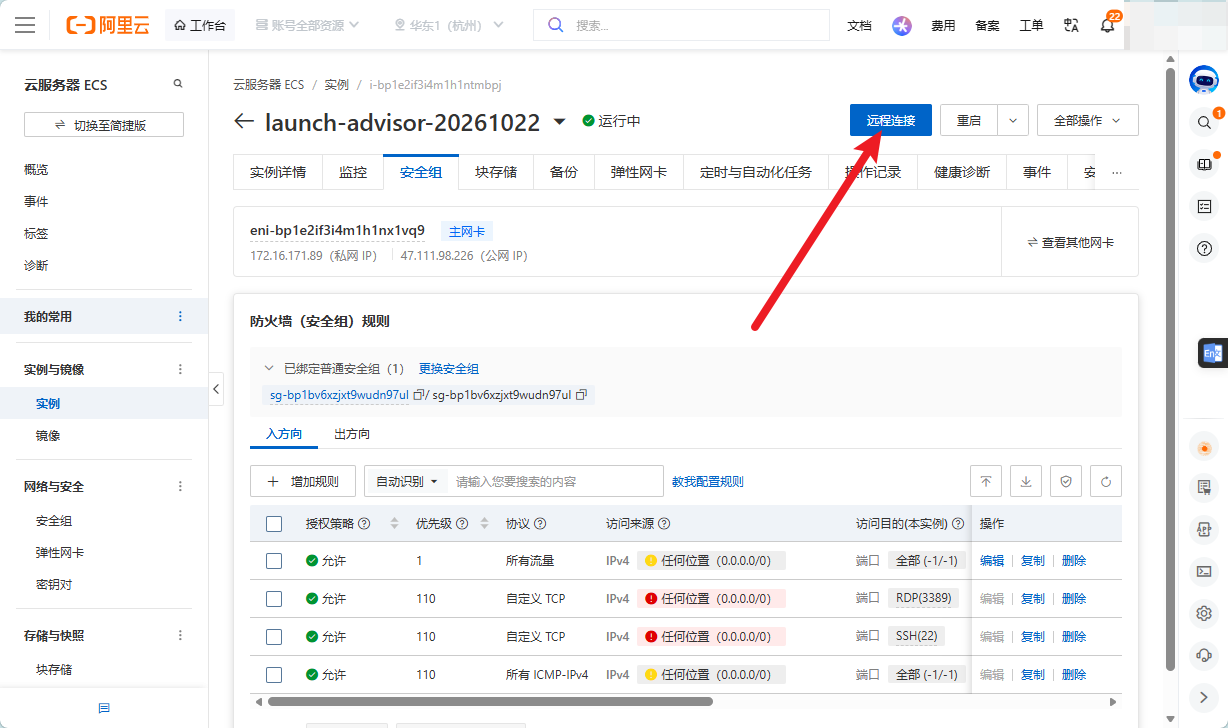Check the priority 1 all-traffic rule
The image size is (1228, 728).
tap(274, 561)
